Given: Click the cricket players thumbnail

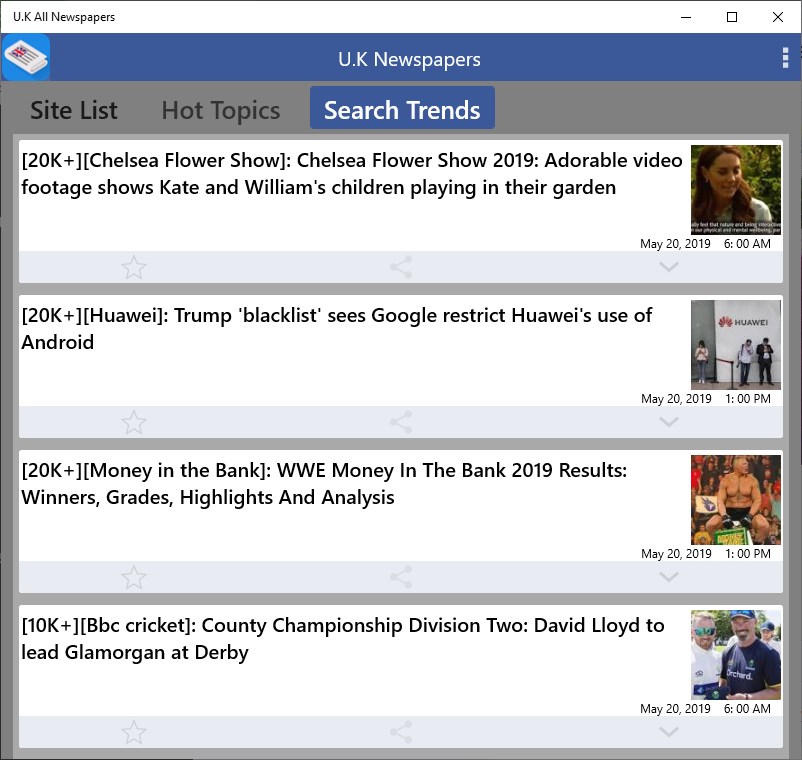Looking at the screenshot, I should [736, 655].
